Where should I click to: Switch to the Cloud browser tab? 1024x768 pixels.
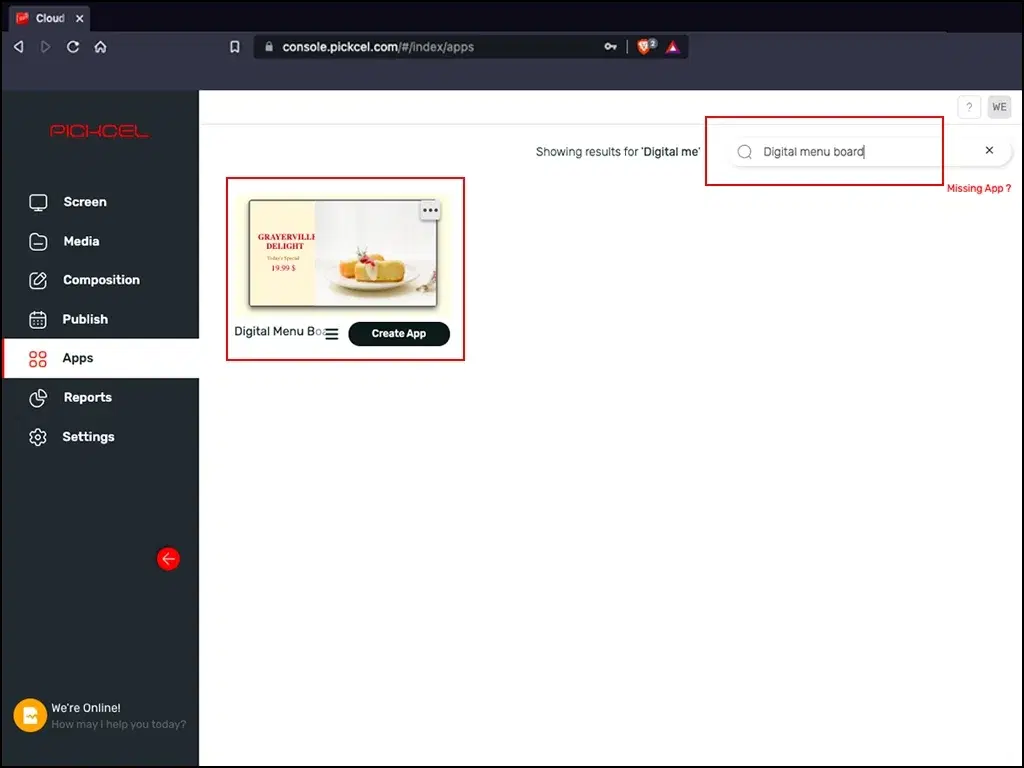pos(48,17)
